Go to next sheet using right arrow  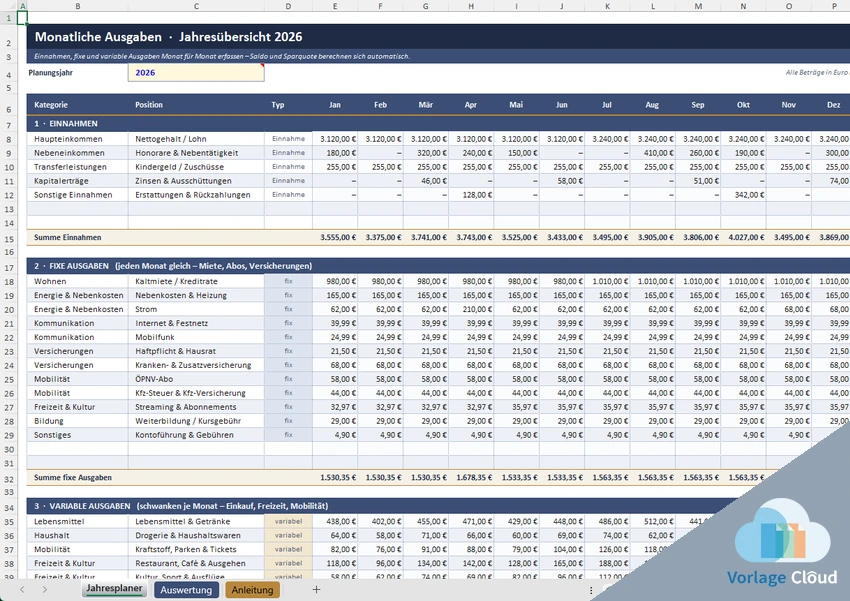pos(44,590)
